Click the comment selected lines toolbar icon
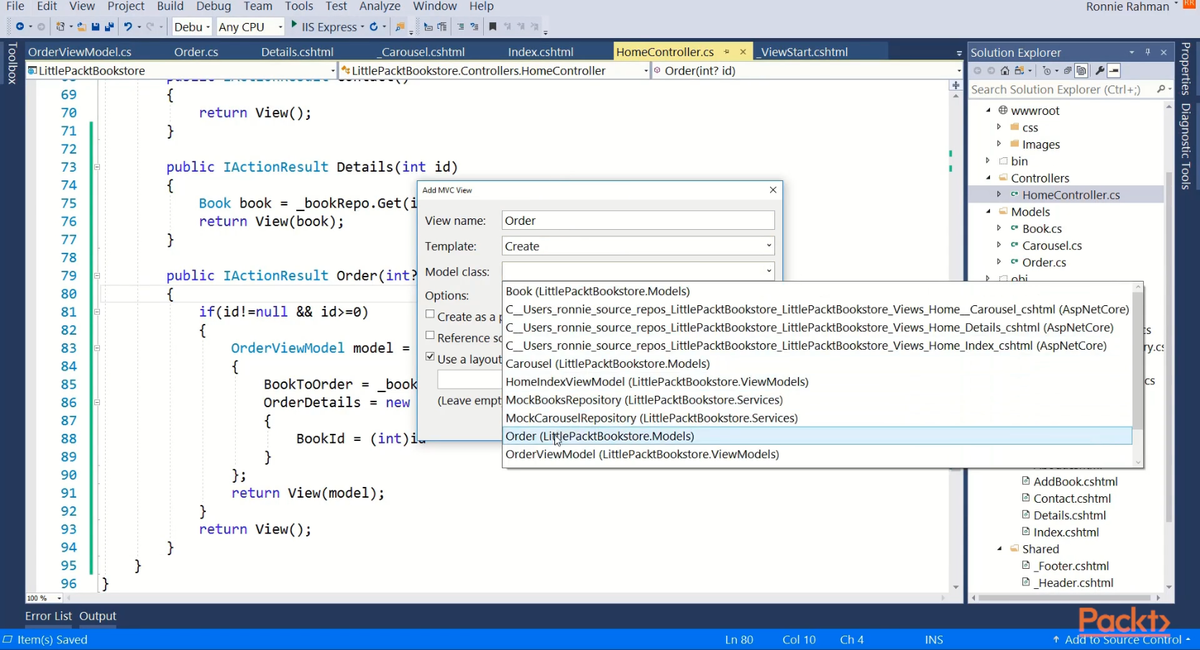Image resolution: width=1200 pixels, height=650 pixels. [460, 27]
